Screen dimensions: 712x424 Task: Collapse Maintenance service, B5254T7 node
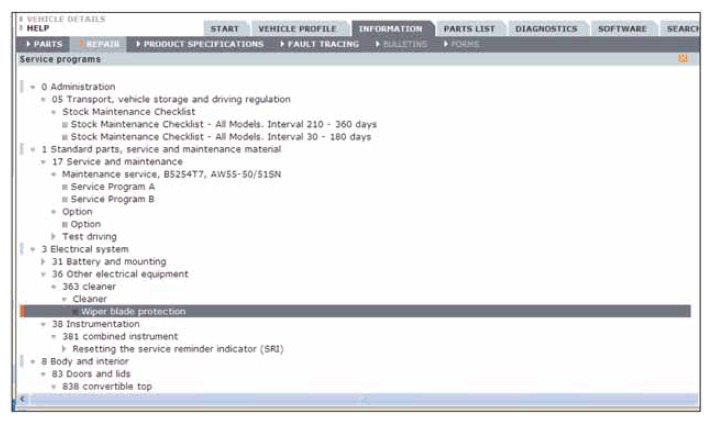[54, 174]
